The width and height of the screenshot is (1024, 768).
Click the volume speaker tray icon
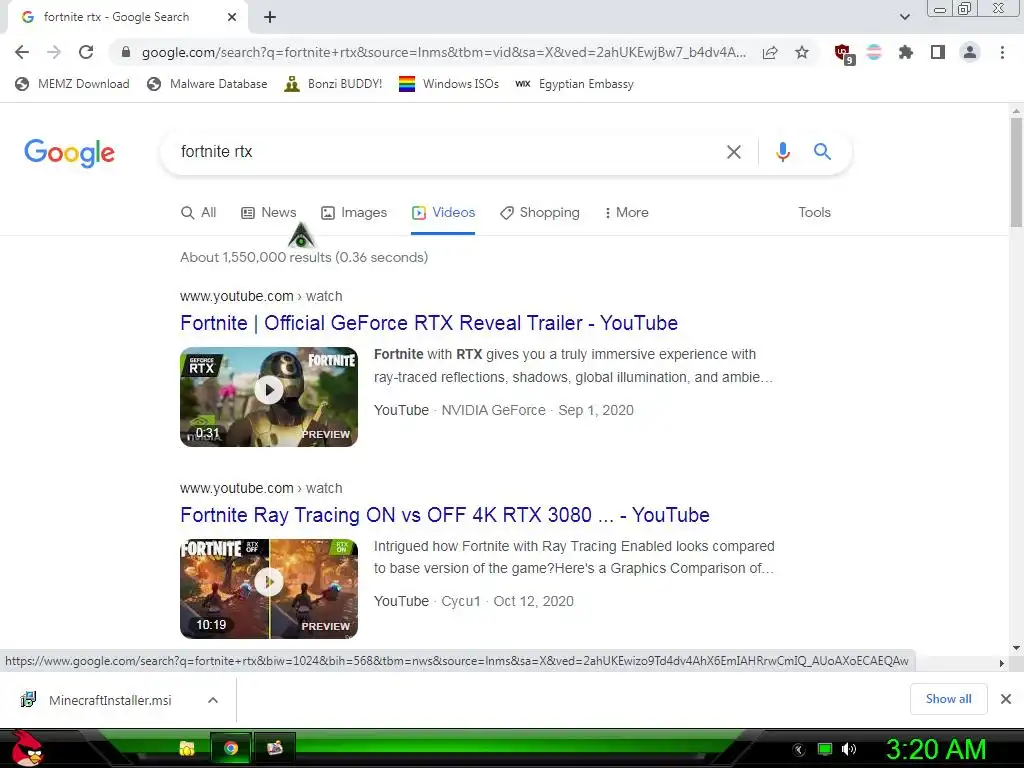point(849,749)
